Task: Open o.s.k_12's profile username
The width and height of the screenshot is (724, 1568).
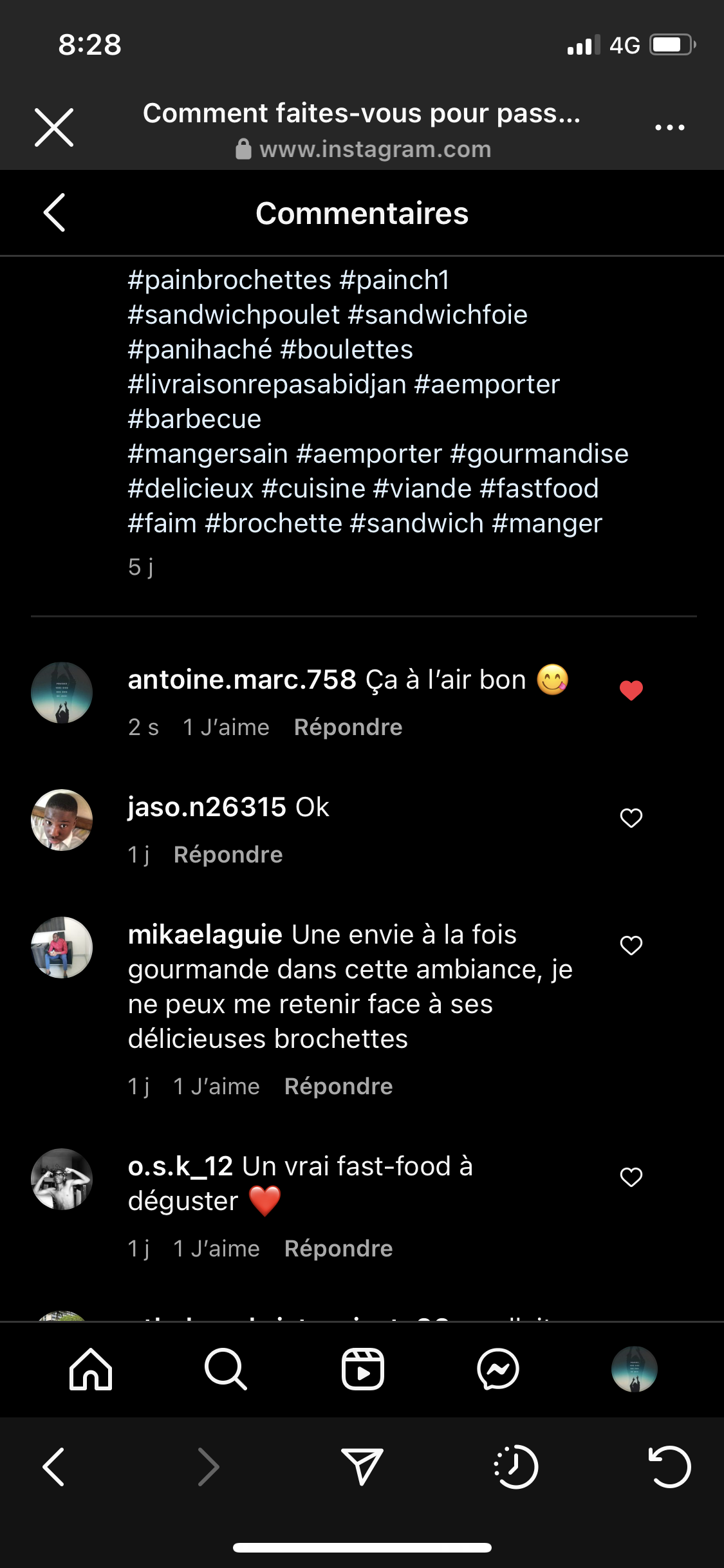Action: click(180, 1166)
